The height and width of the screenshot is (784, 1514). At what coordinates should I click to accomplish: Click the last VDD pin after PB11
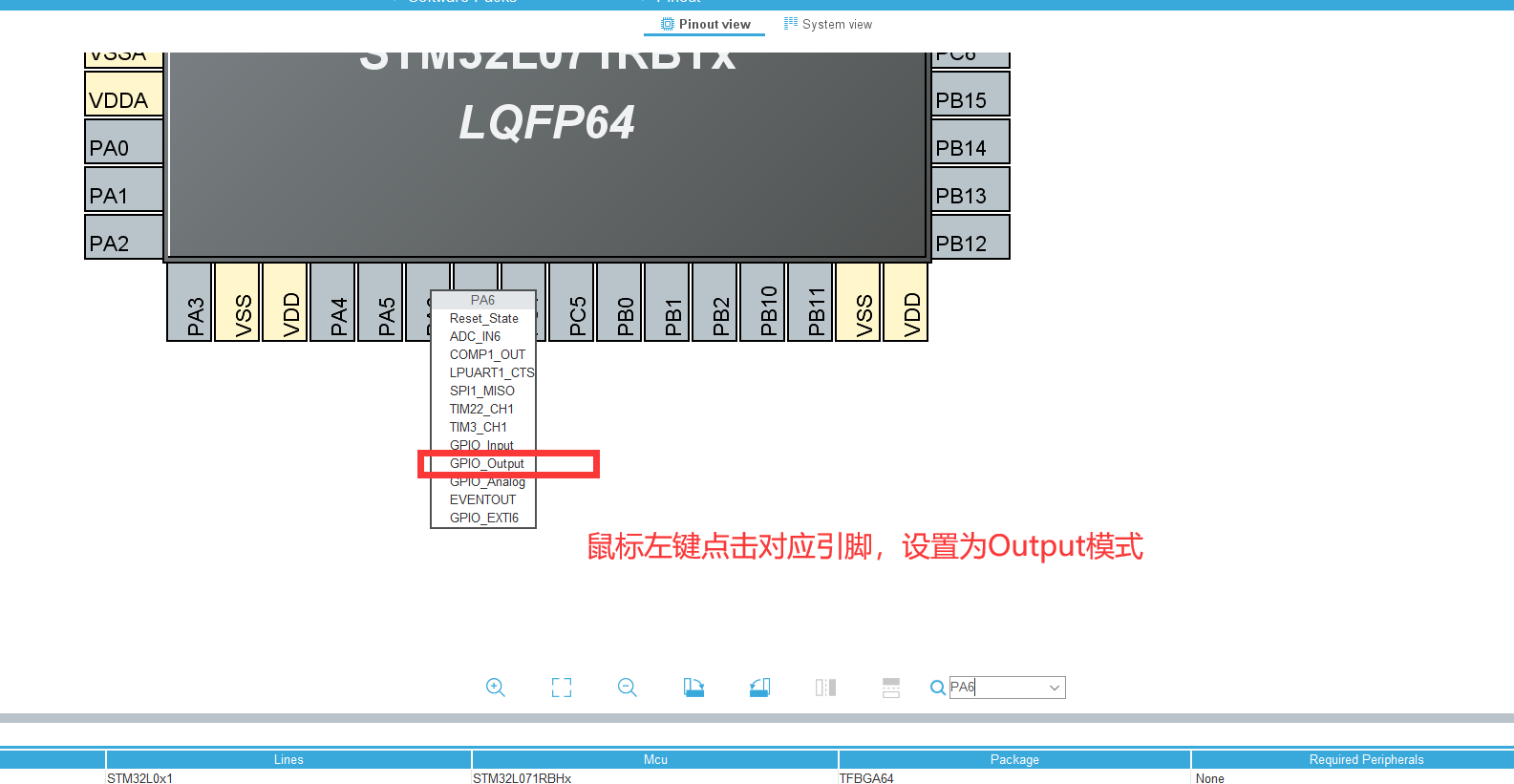(906, 302)
